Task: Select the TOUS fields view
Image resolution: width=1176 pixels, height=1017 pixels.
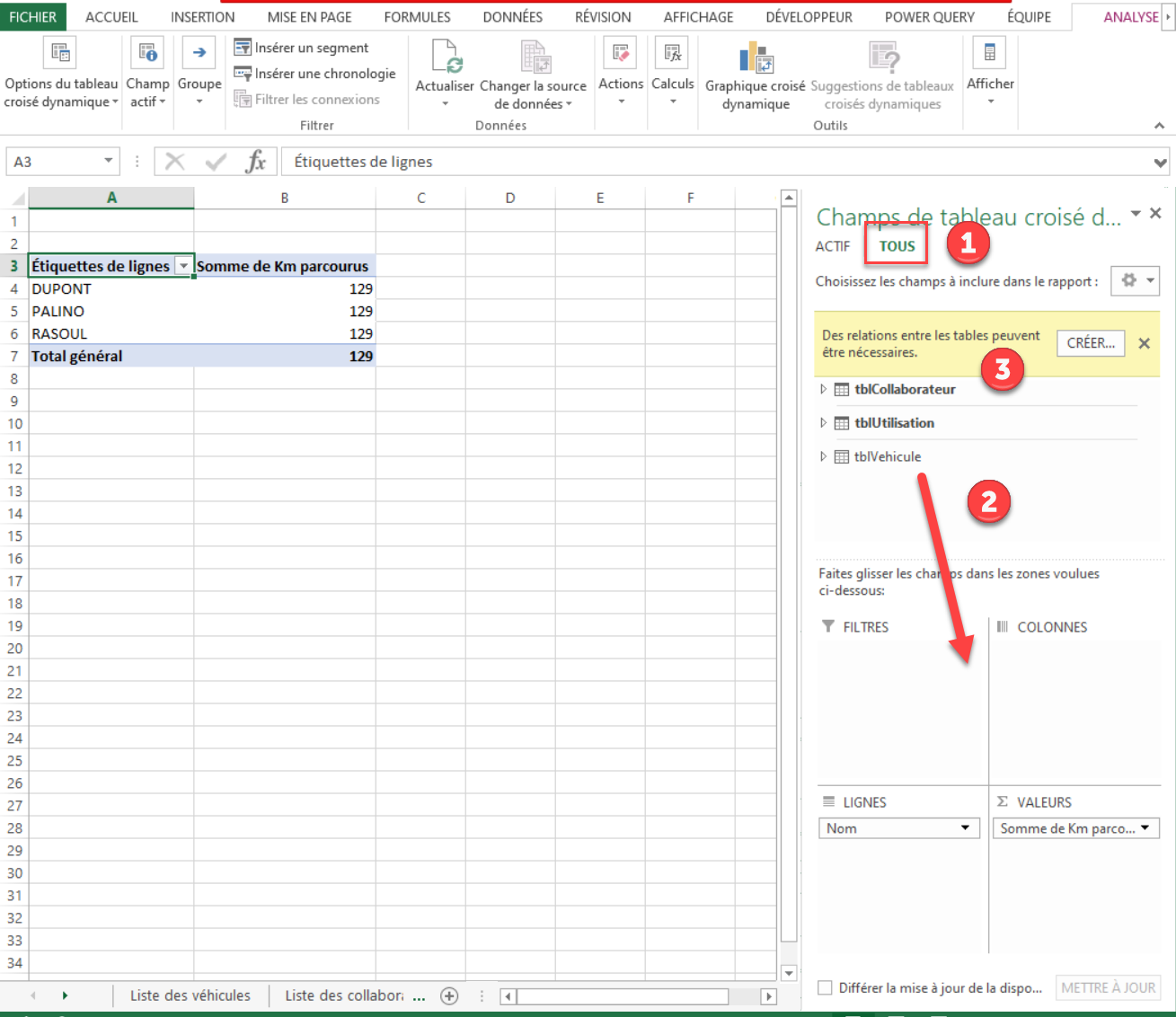Action: coord(897,246)
